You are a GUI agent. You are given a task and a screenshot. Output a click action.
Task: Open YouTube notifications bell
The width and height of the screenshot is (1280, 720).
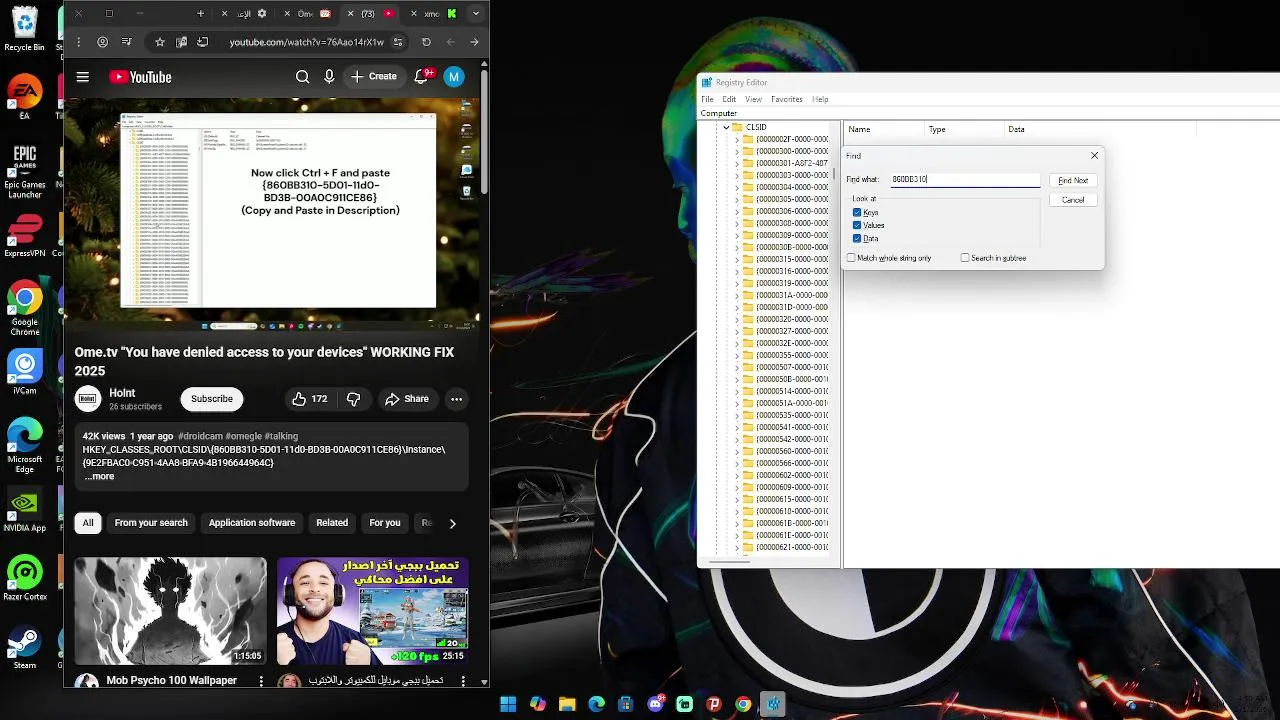pyautogui.click(x=422, y=77)
